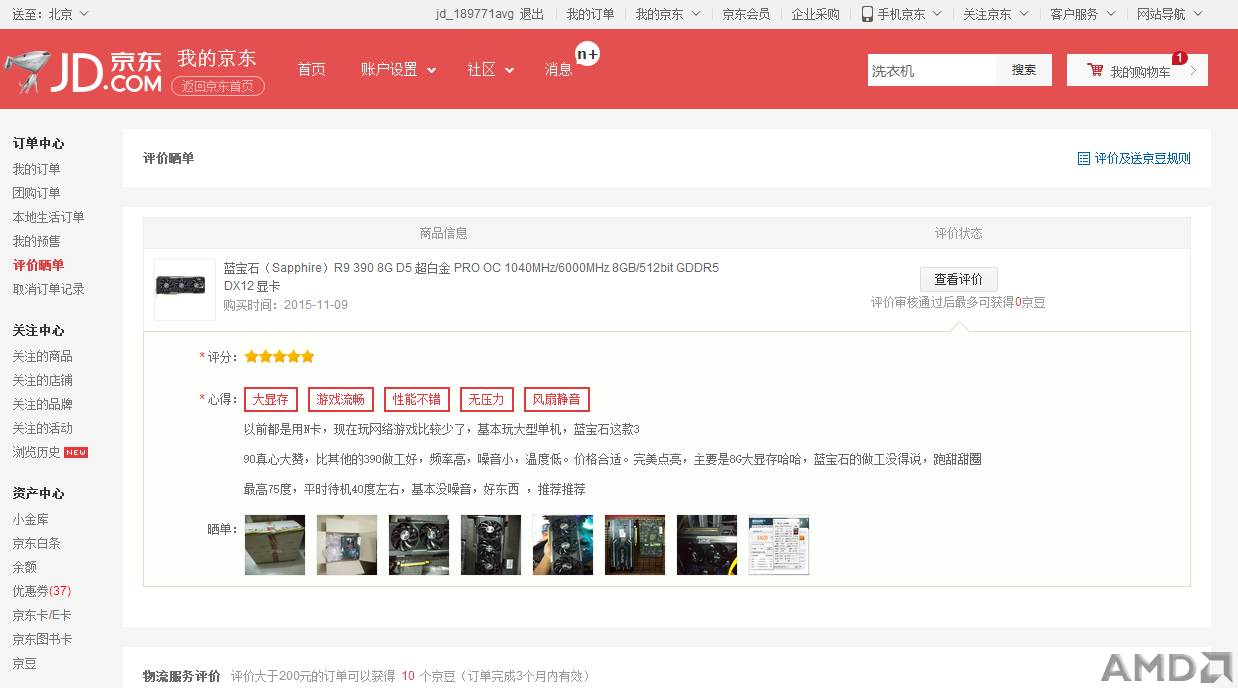Select the 大显存 review tag
Viewport: 1238px width, 688px height.
[270, 399]
